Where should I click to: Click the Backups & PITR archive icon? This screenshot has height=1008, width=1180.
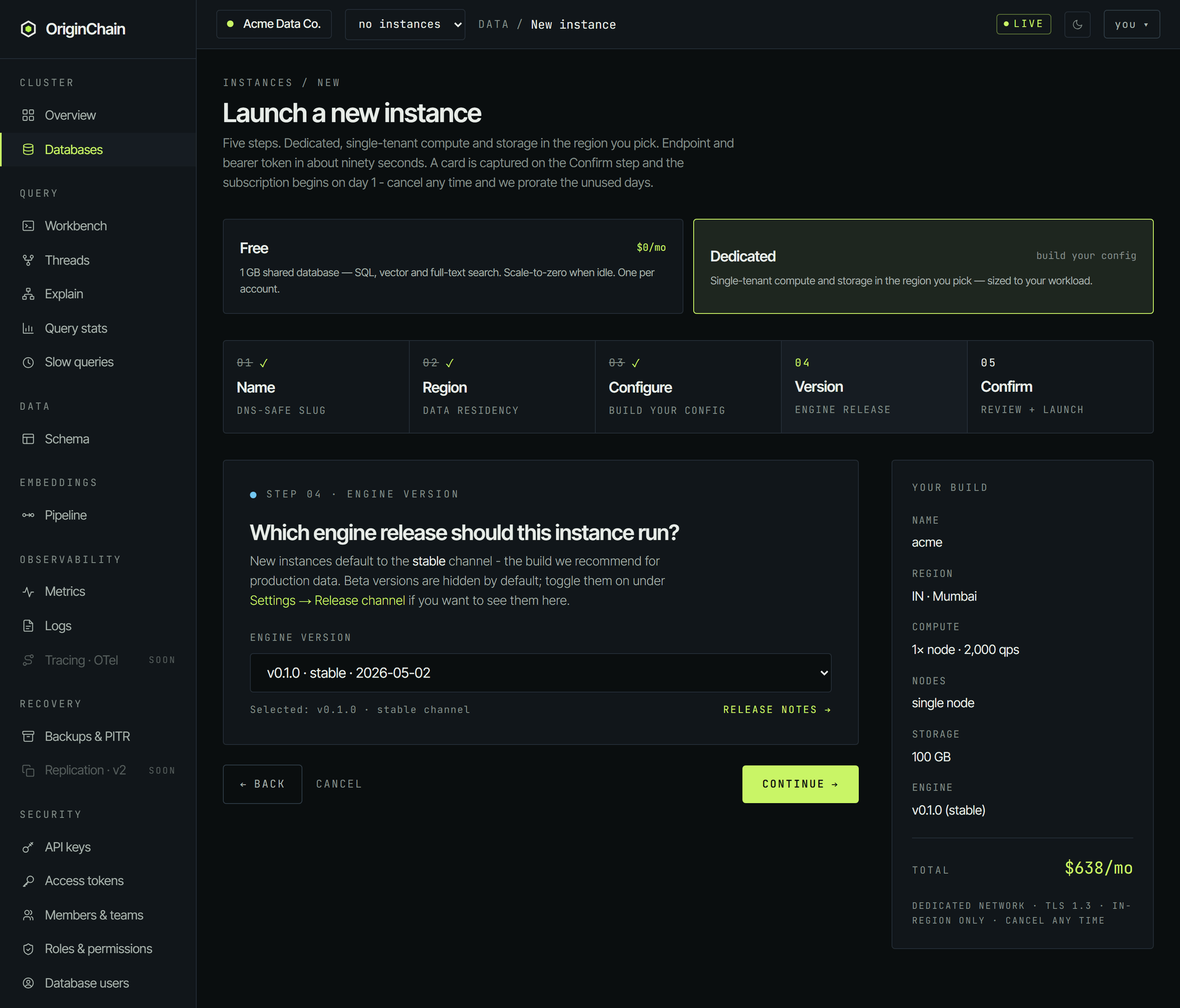(x=28, y=736)
